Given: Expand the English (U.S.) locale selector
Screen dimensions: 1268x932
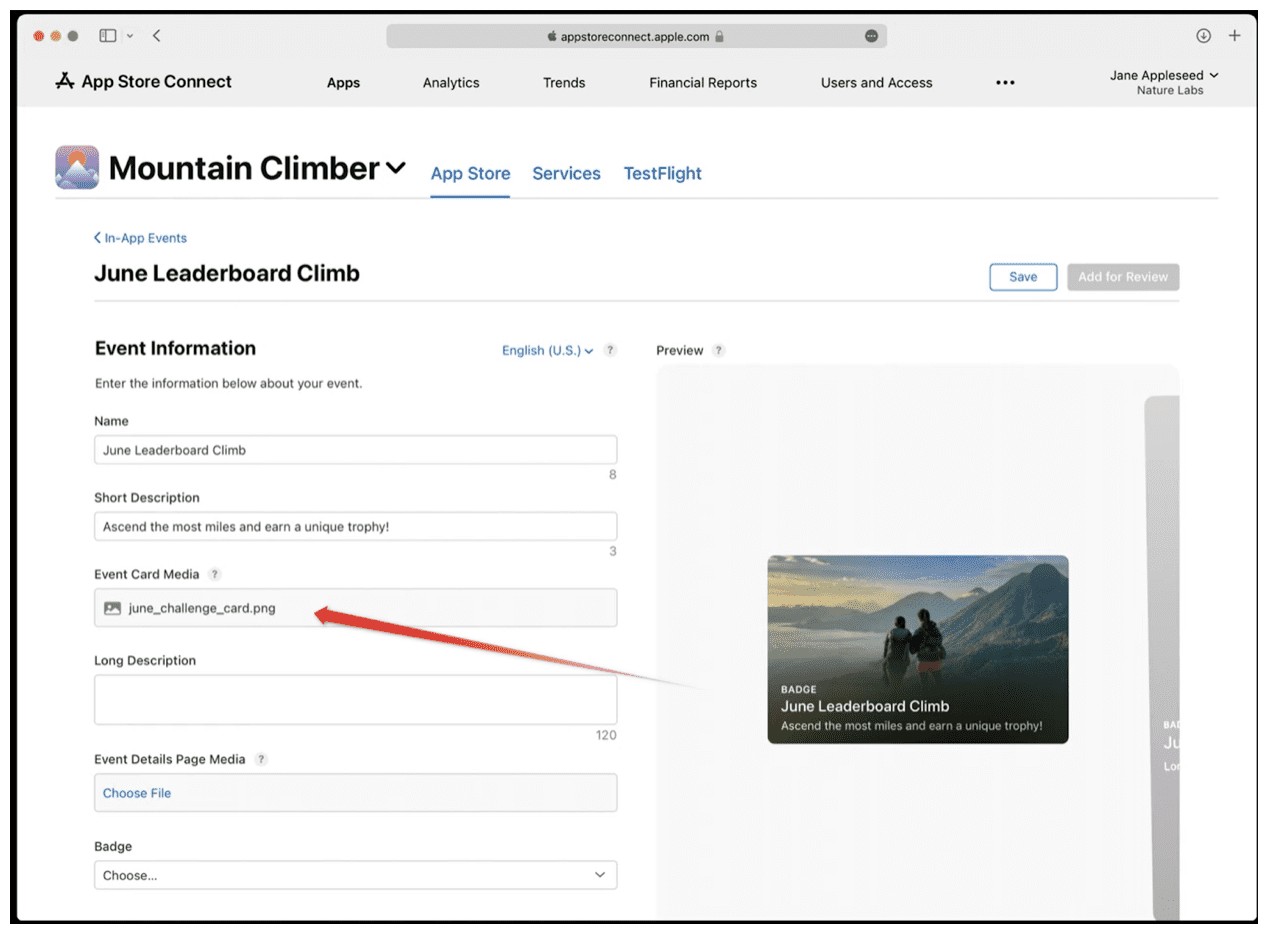Looking at the screenshot, I should click(x=541, y=351).
